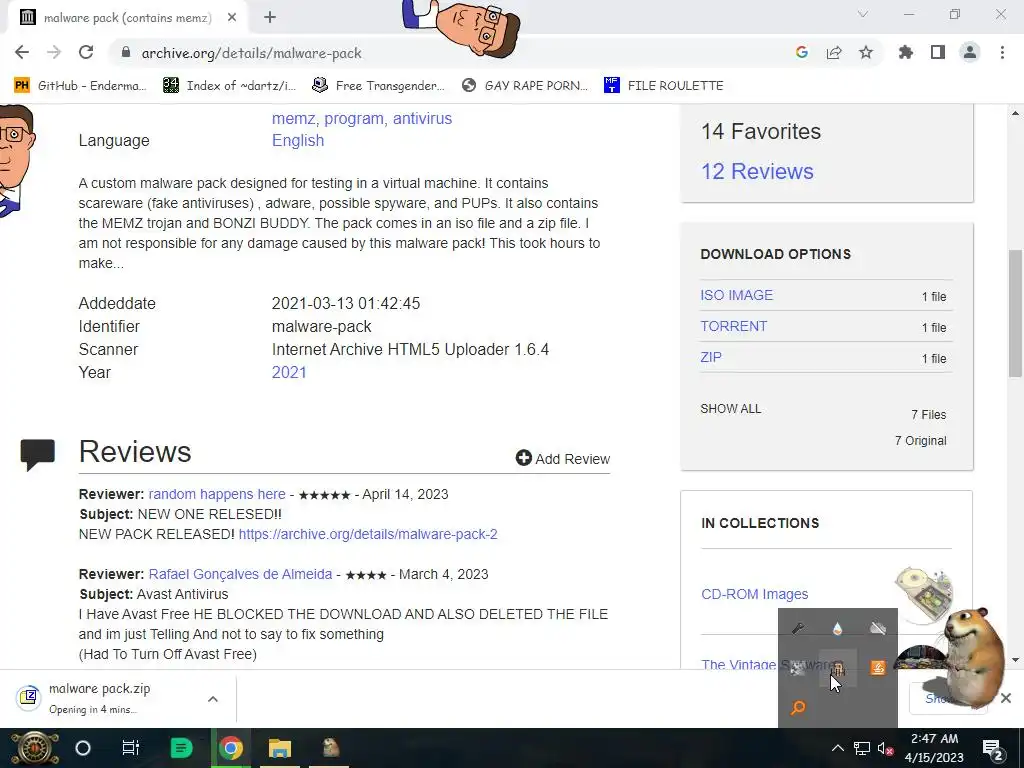The width and height of the screenshot is (1024, 768).
Task: Collapse the hidden tray icons chevron
Action: click(x=837, y=748)
